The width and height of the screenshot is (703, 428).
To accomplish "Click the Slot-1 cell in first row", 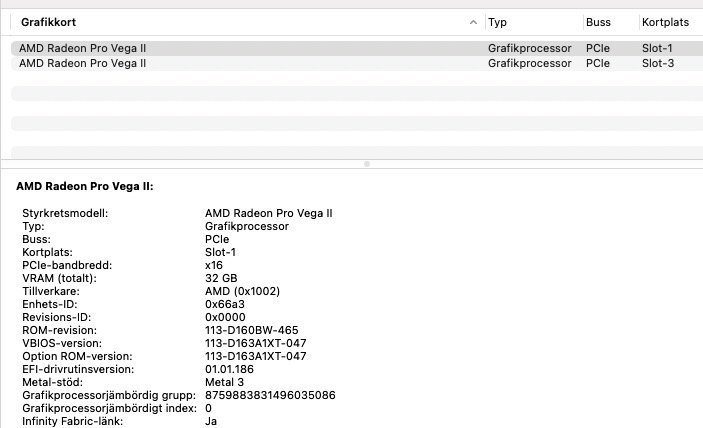I will [x=657, y=48].
